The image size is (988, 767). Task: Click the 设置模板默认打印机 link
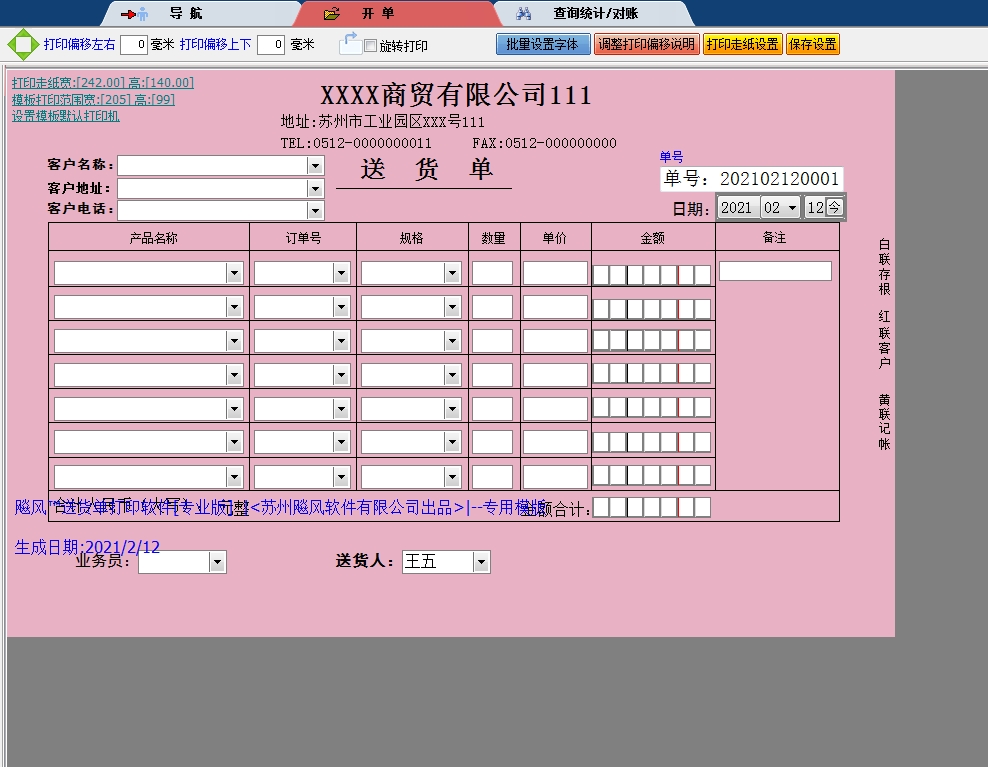click(x=66, y=116)
